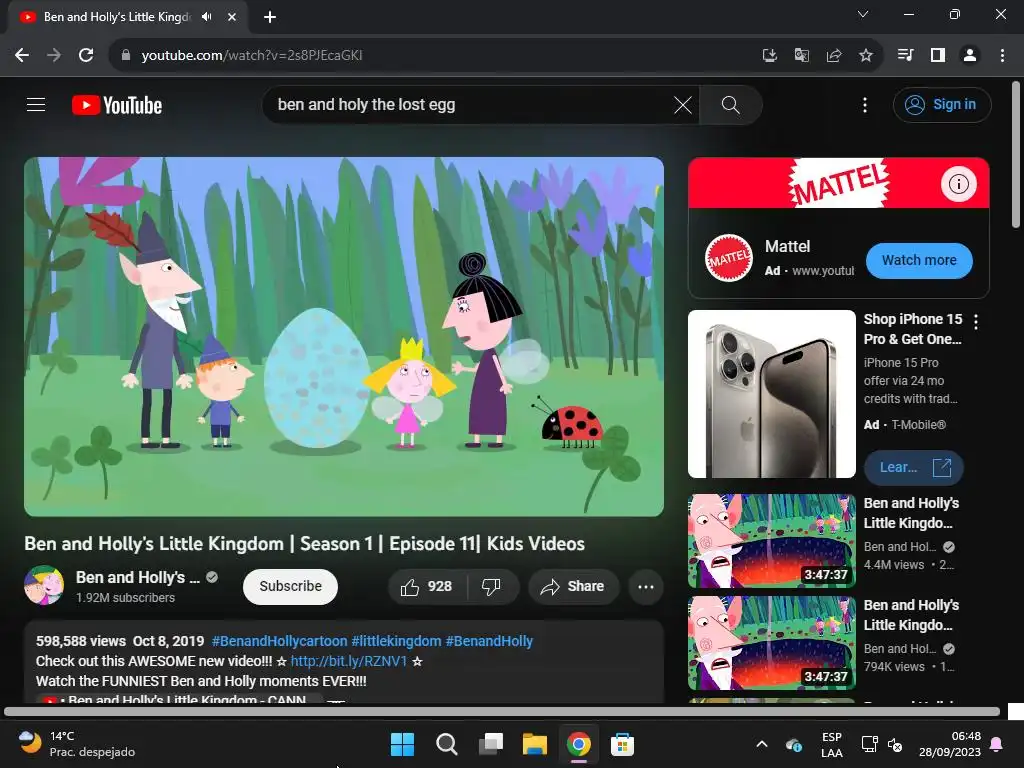This screenshot has width=1024, height=768.
Task: Go to the YouTube home logo
Action: 117,105
